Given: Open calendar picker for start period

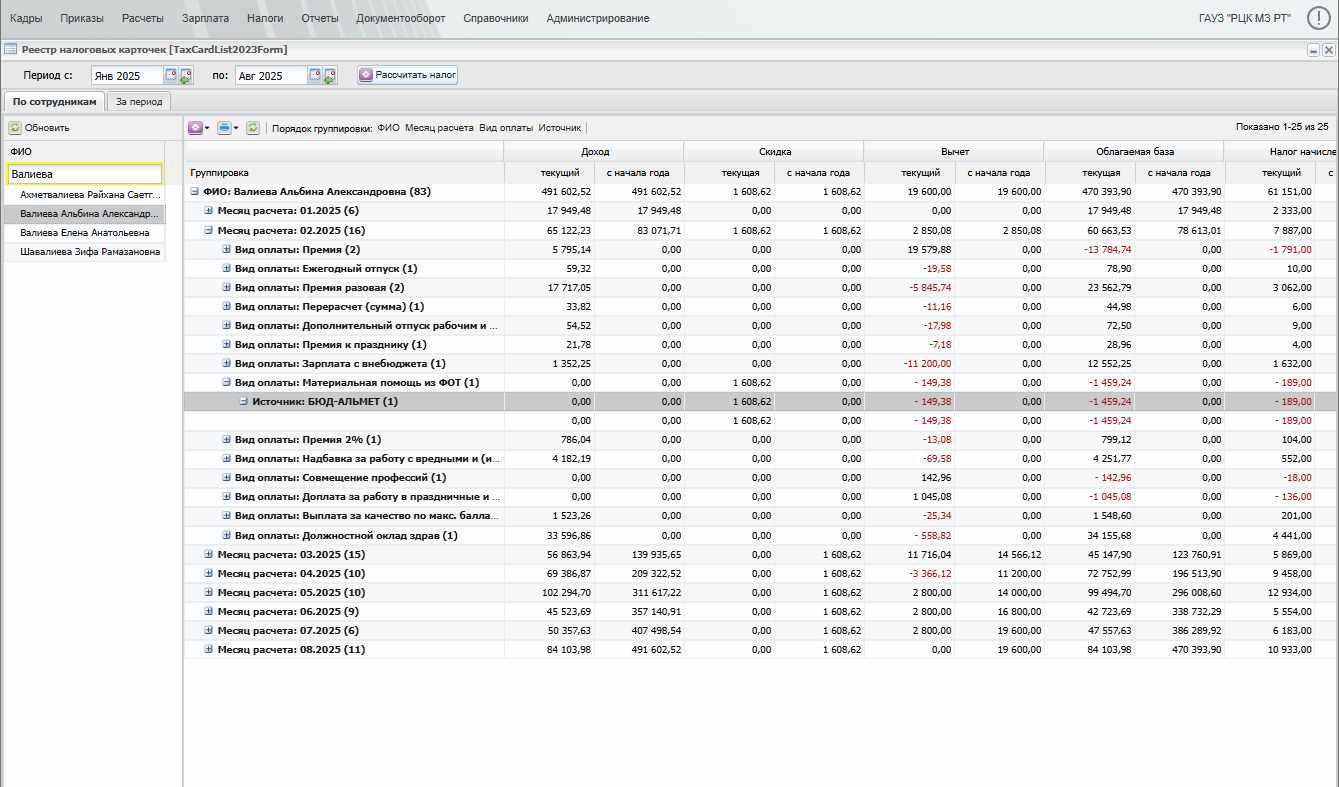Looking at the screenshot, I should pyautogui.click(x=171, y=75).
